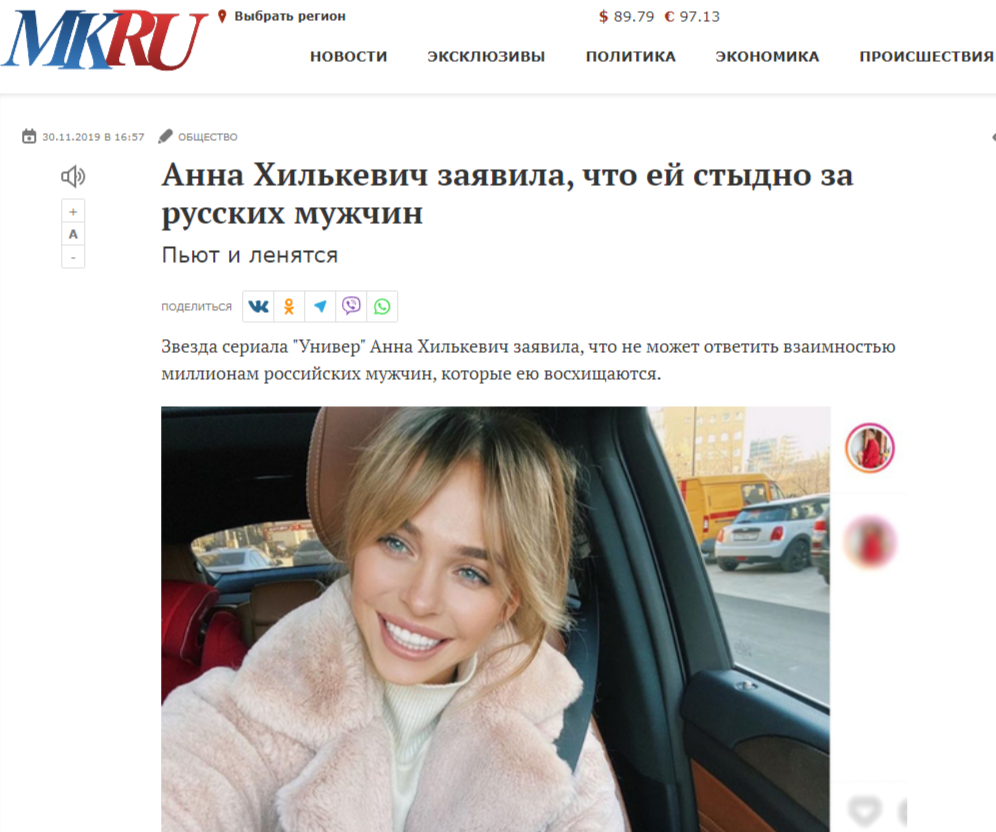Open the Общество category link

click(207, 137)
